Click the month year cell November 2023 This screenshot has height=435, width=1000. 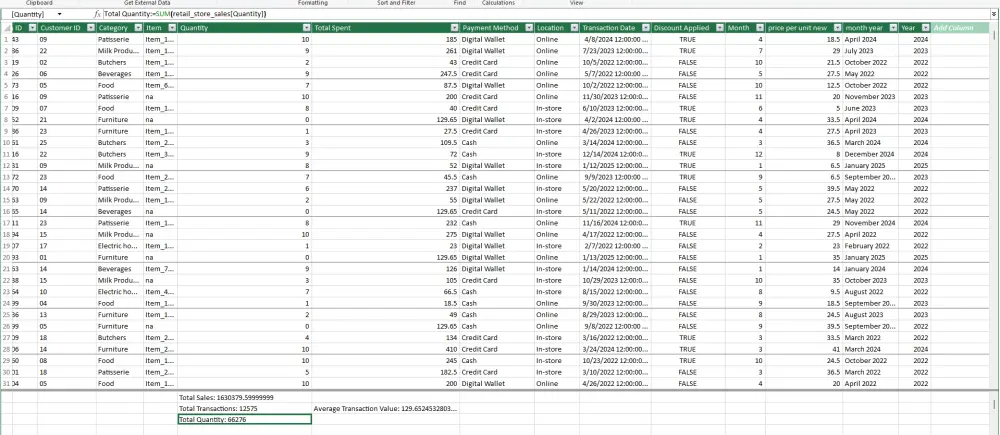[x=871, y=97]
